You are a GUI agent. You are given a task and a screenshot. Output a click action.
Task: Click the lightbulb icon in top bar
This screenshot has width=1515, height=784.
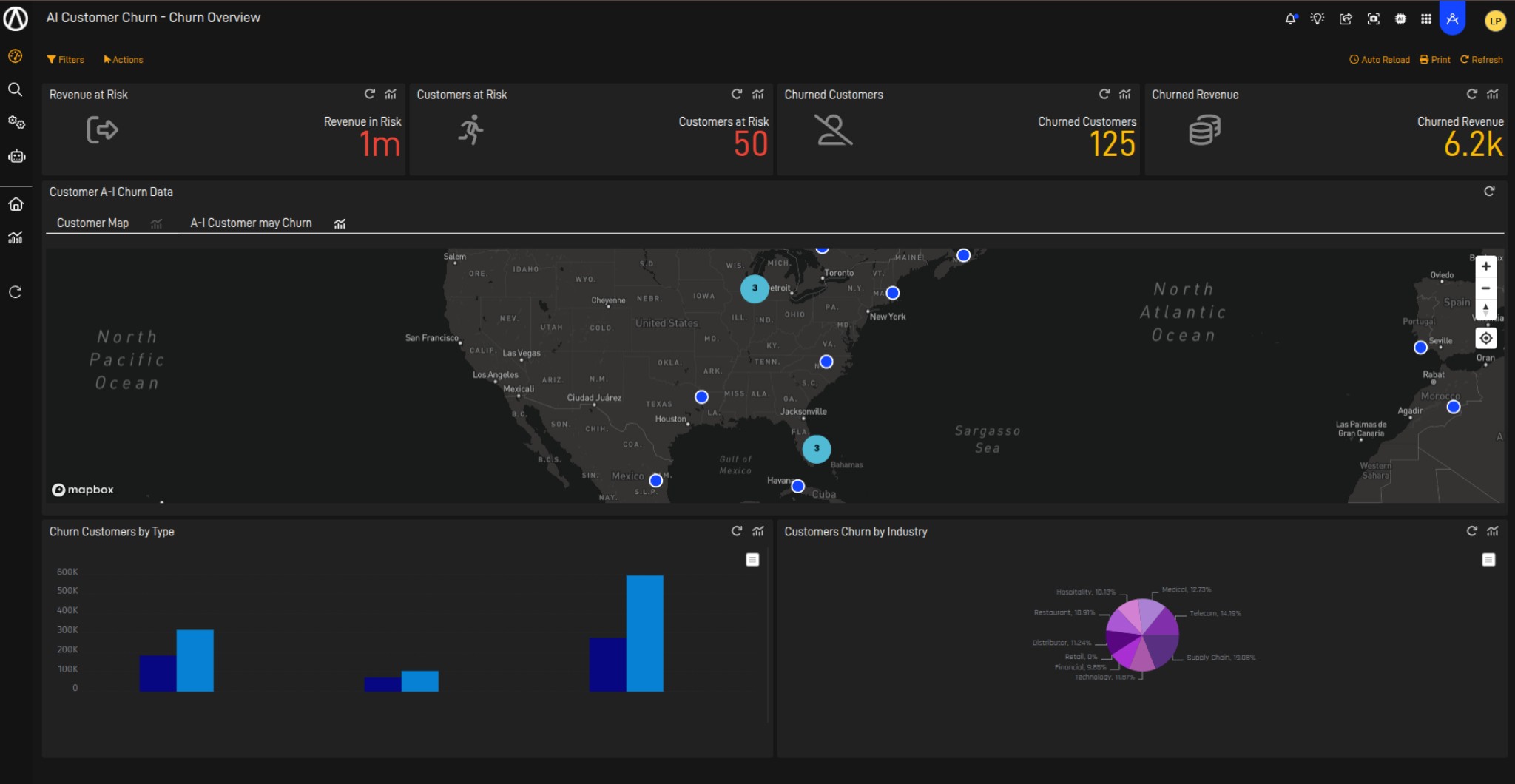[1317, 19]
